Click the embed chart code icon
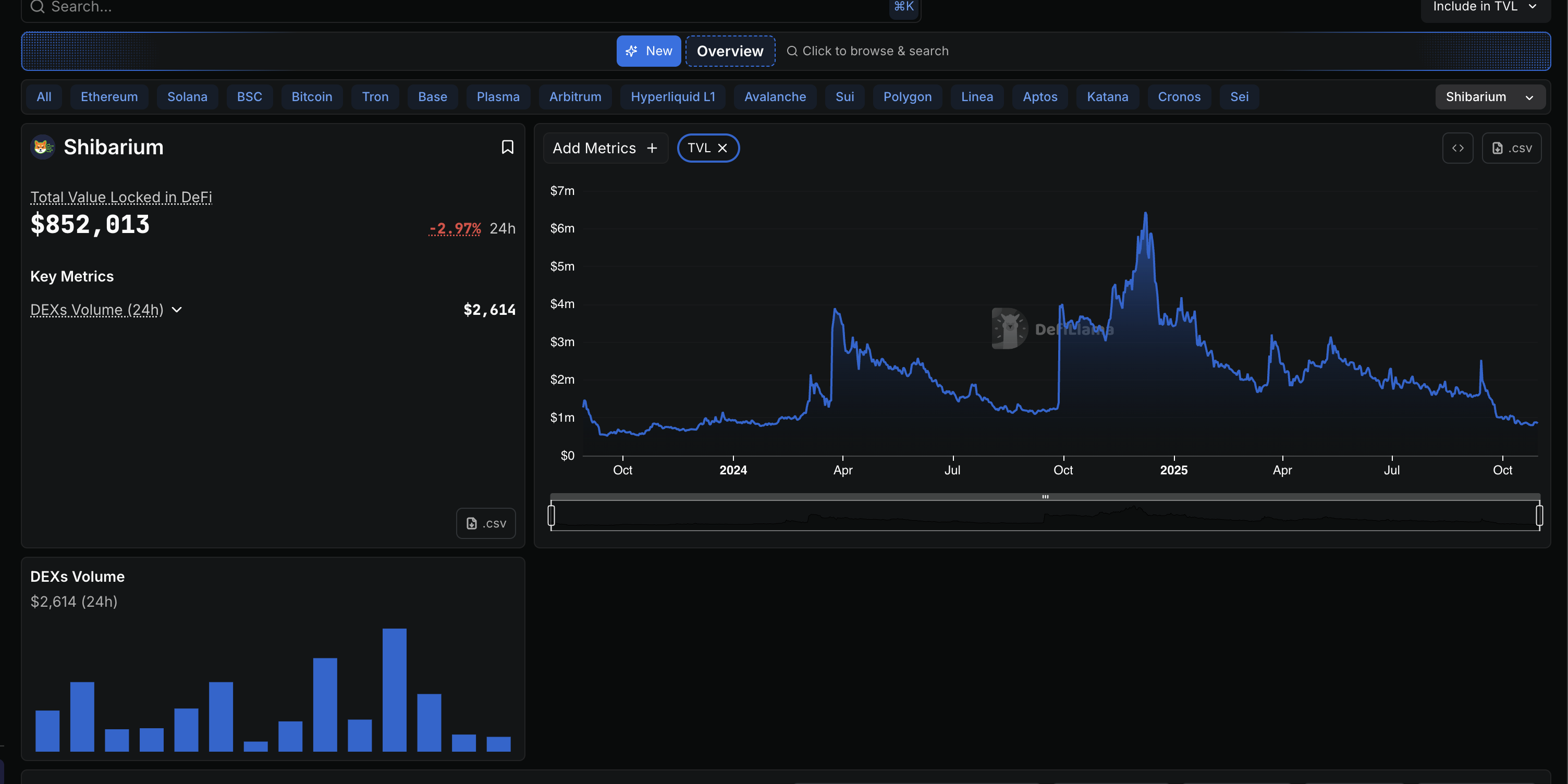 1457,148
